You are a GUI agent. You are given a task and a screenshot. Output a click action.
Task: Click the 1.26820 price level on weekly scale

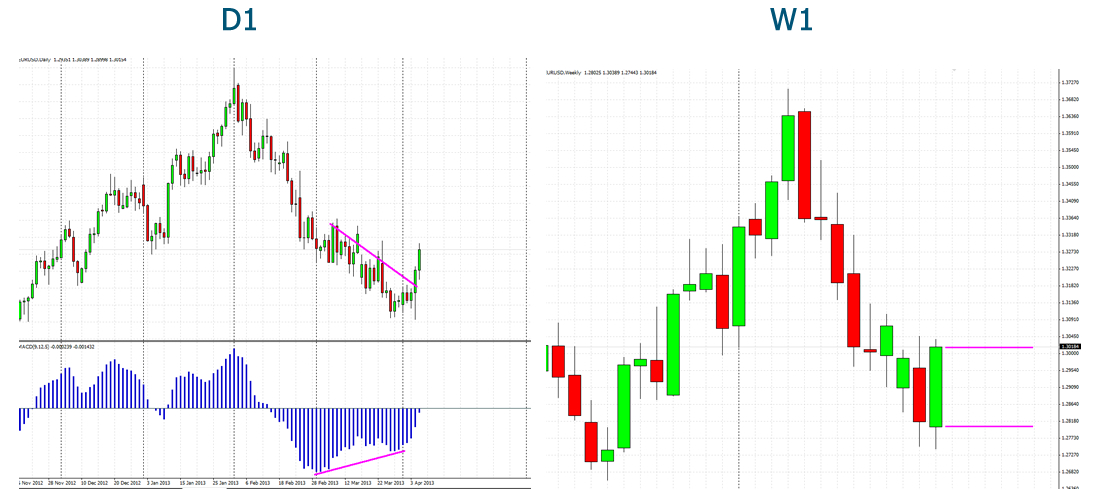[x=1071, y=472]
